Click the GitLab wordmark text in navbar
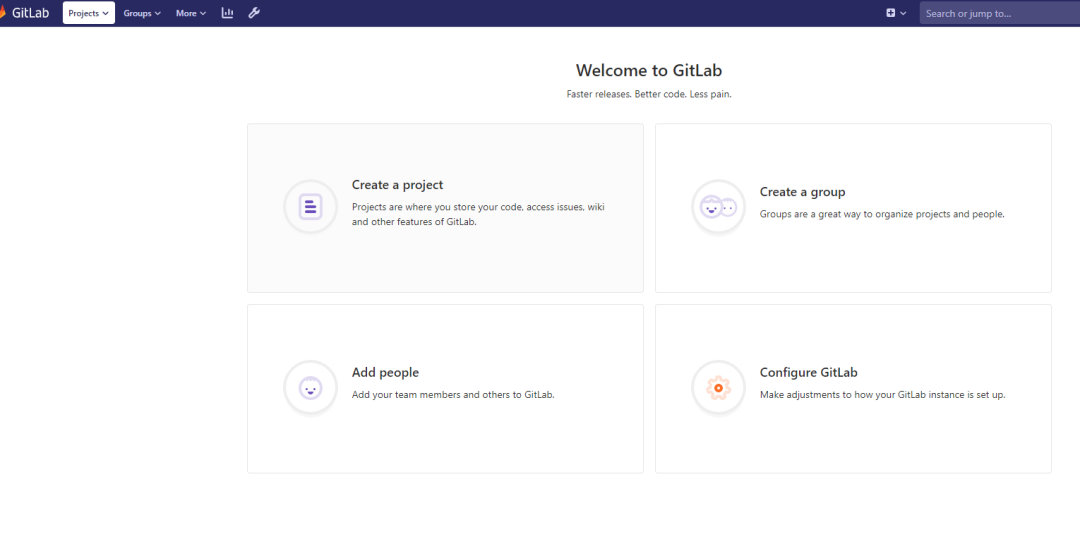 click(30, 13)
